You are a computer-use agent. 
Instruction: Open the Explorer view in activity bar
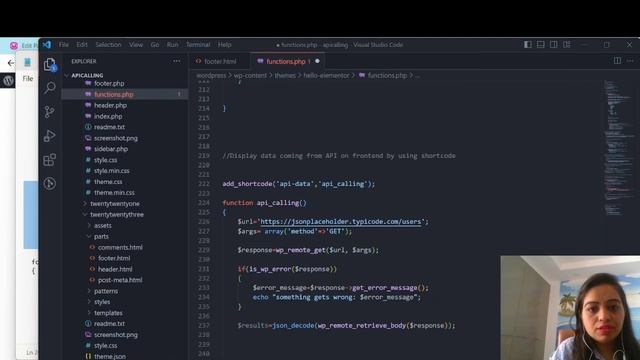(x=50, y=64)
